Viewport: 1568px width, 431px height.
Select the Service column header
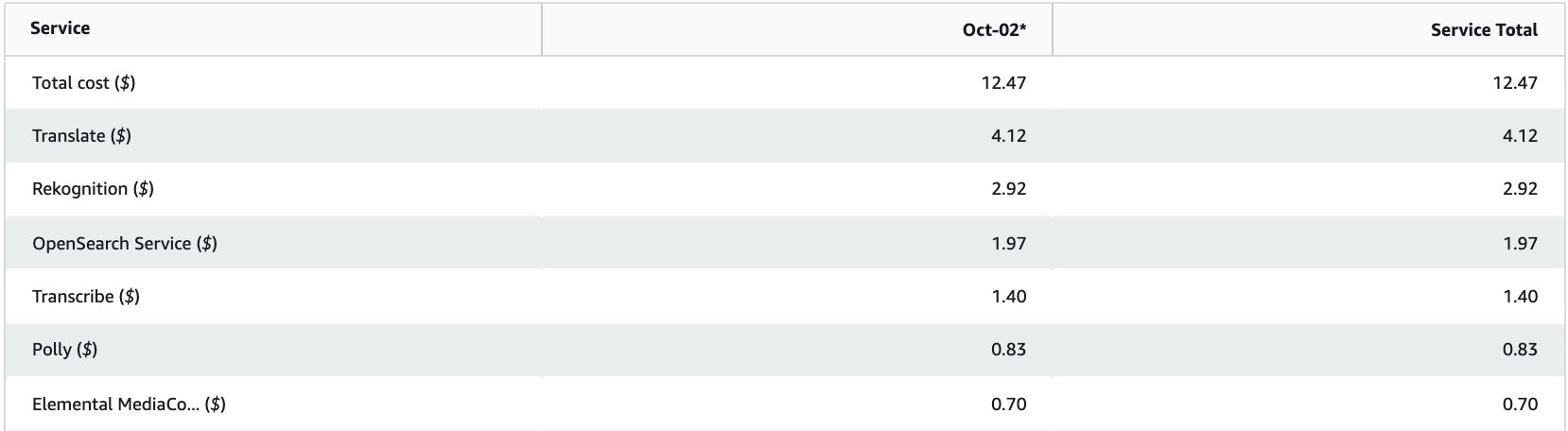coord(61,28)
